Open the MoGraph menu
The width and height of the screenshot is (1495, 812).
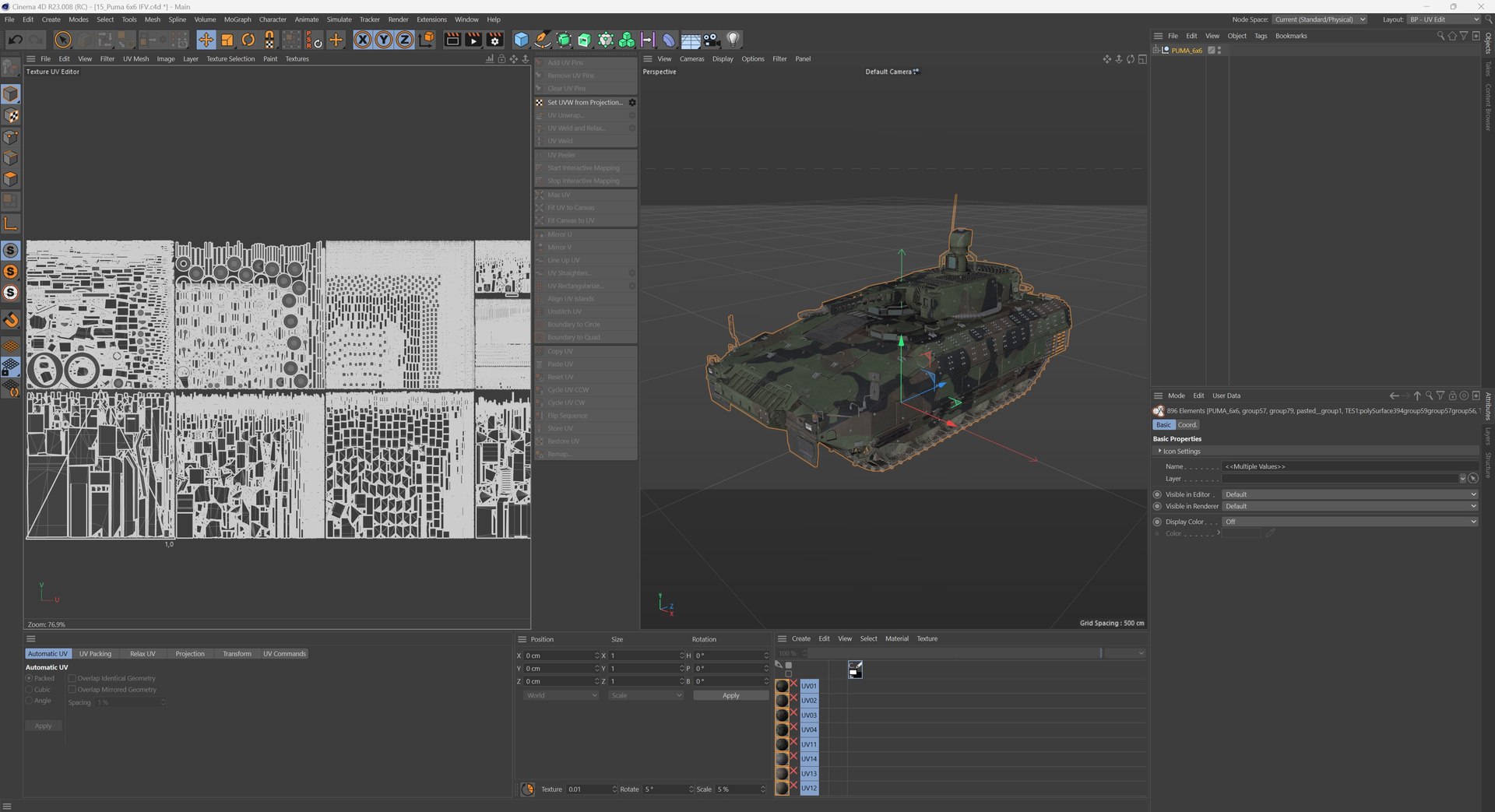pos(237,19)
